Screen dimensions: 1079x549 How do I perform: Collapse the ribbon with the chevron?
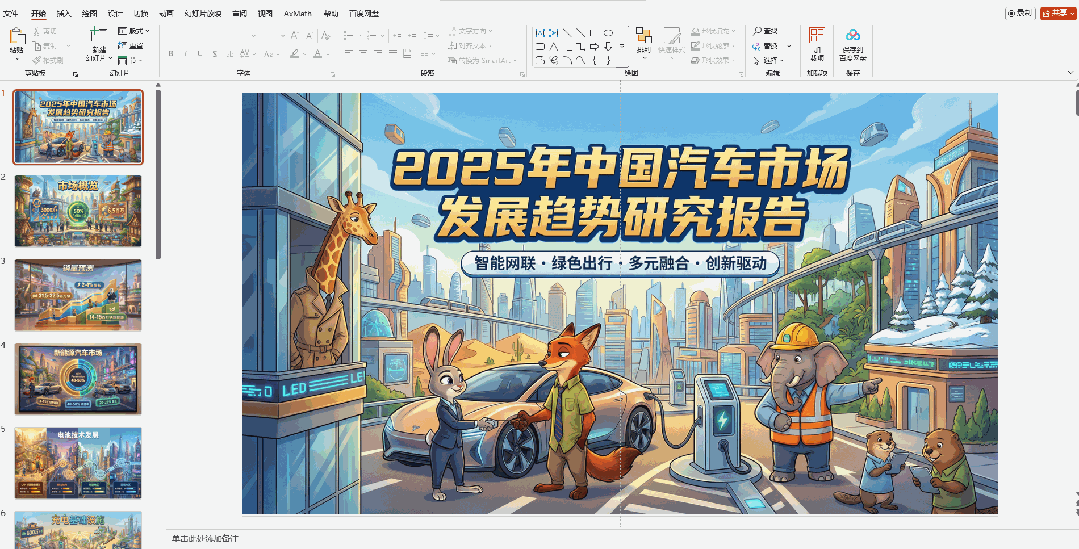pos(1071,72)
